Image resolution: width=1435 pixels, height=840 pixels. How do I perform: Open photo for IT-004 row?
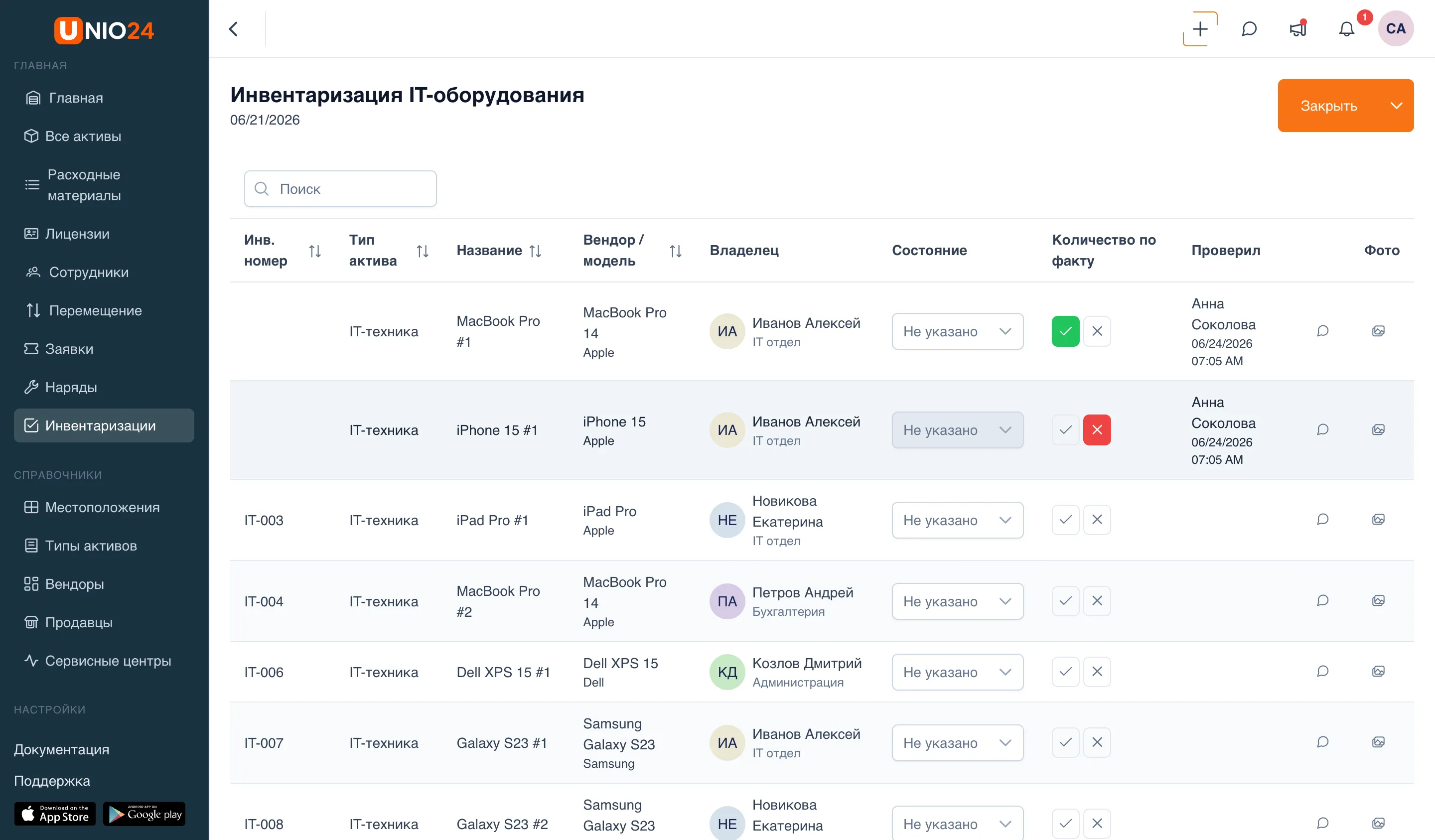tap(1378, 601)
